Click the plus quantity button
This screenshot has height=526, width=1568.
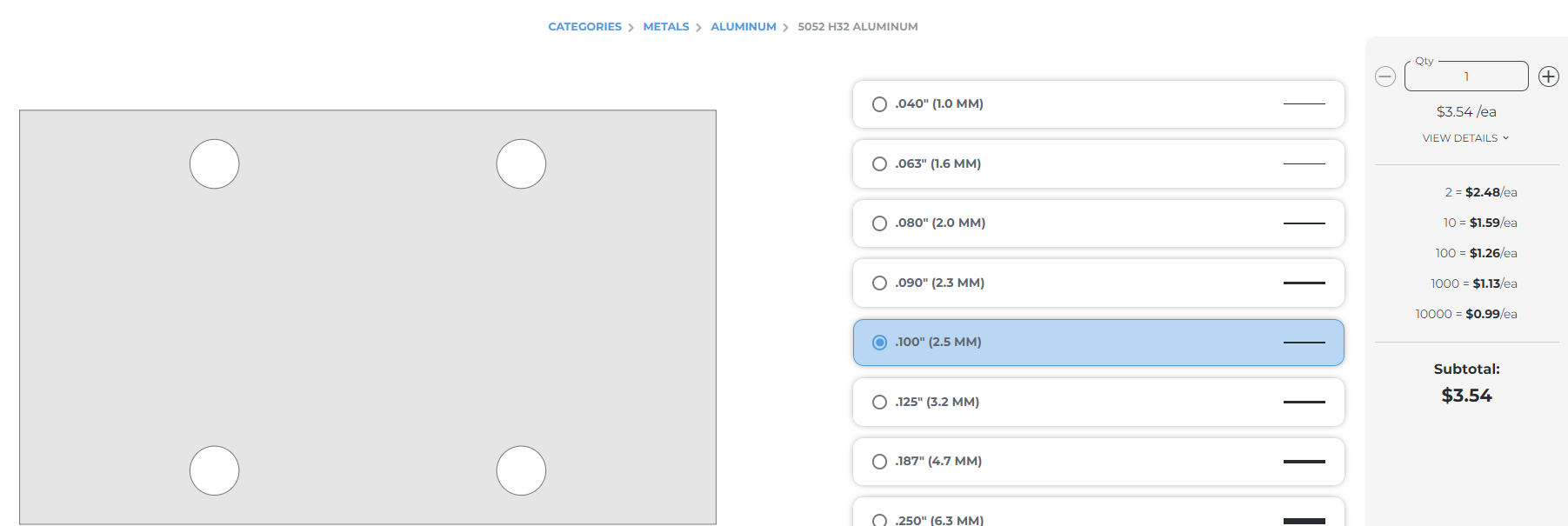click(1548, 77)
